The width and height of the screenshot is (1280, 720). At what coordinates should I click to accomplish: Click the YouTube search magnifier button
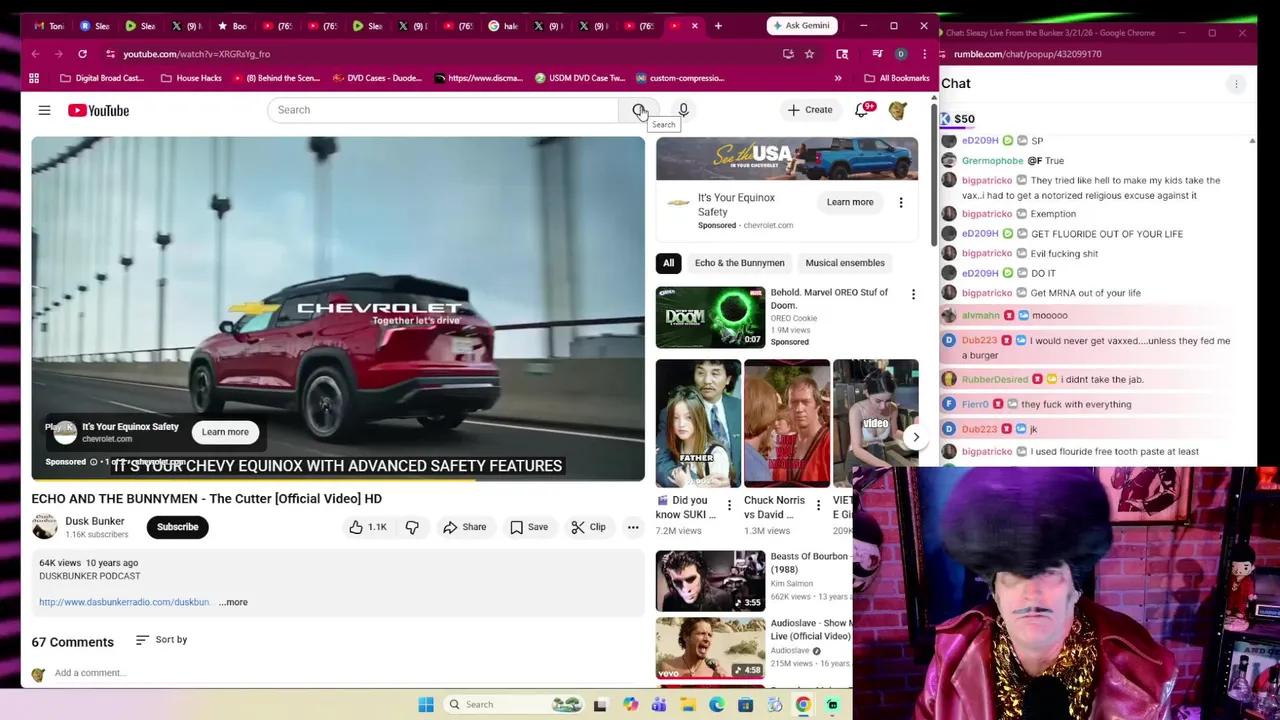point(639,110)
